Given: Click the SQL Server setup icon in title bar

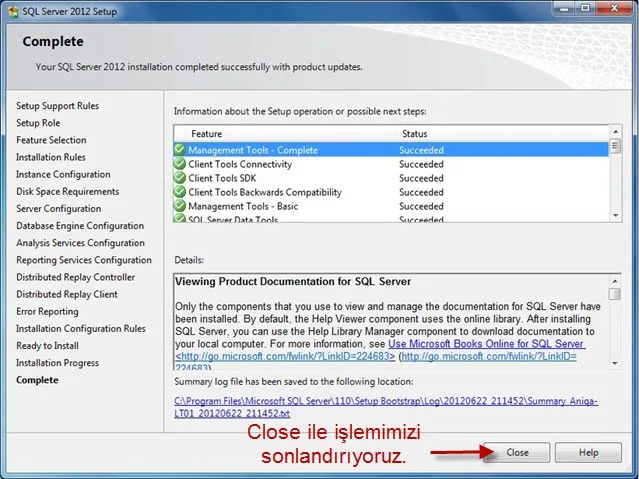Looking at the screenshot, I should click(x=13, y=11).
